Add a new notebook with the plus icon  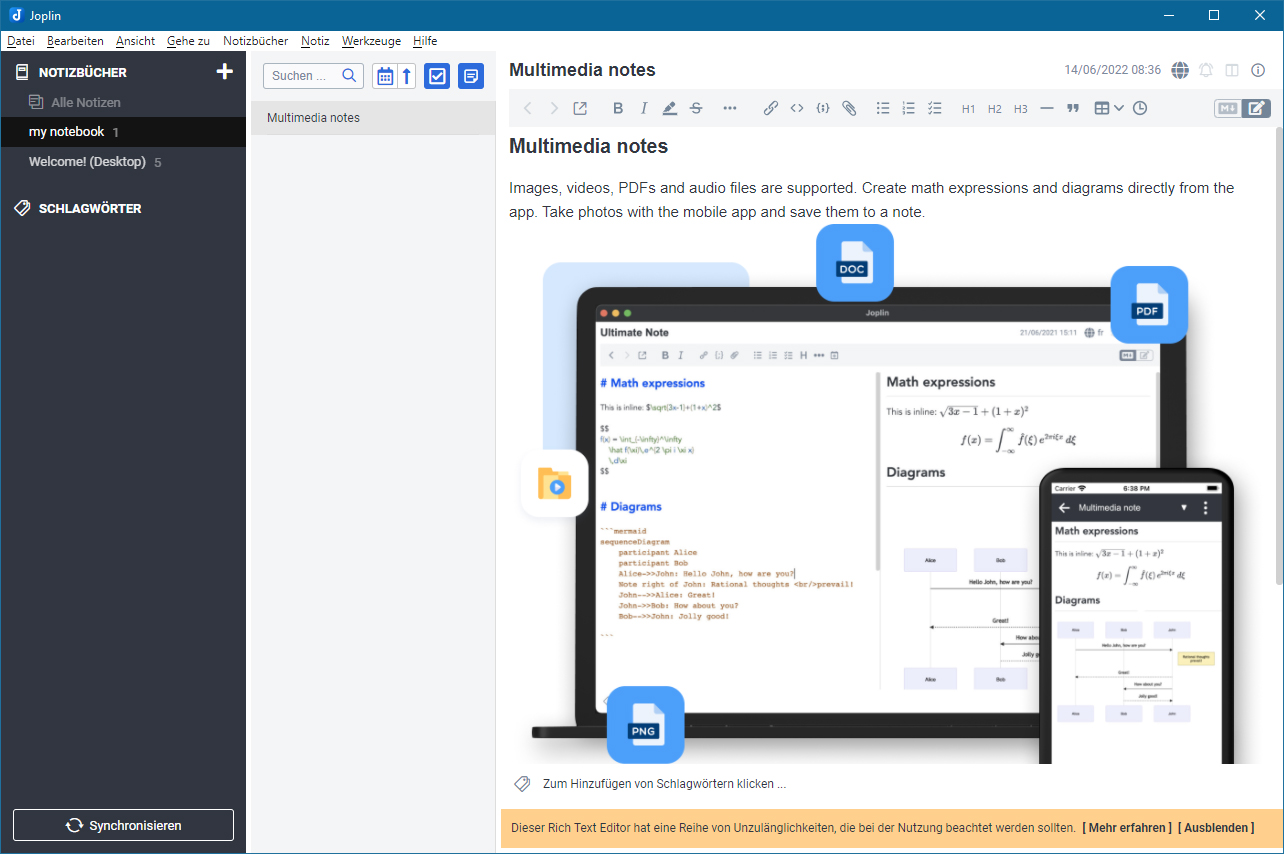click(x=225, y=72)
